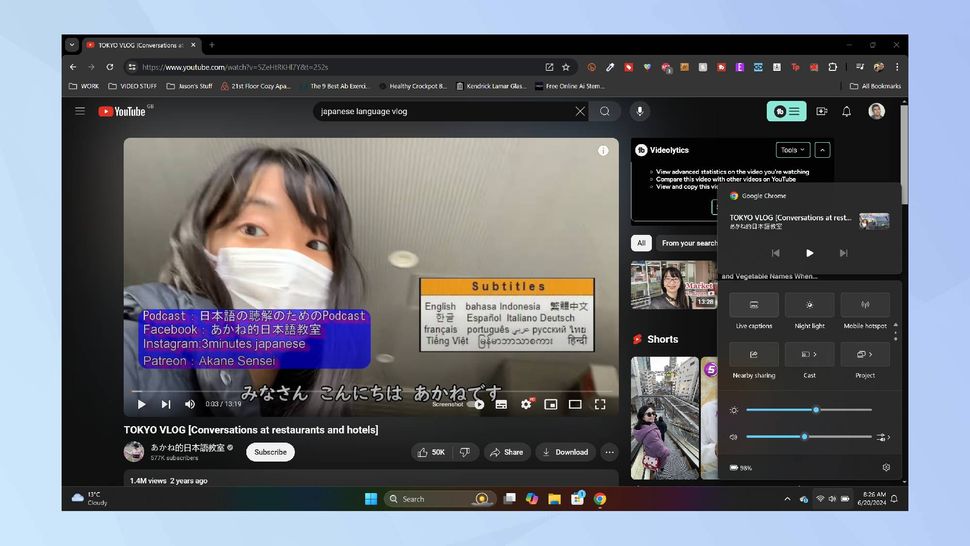Seek on the video progress bar

coord(371,391)
